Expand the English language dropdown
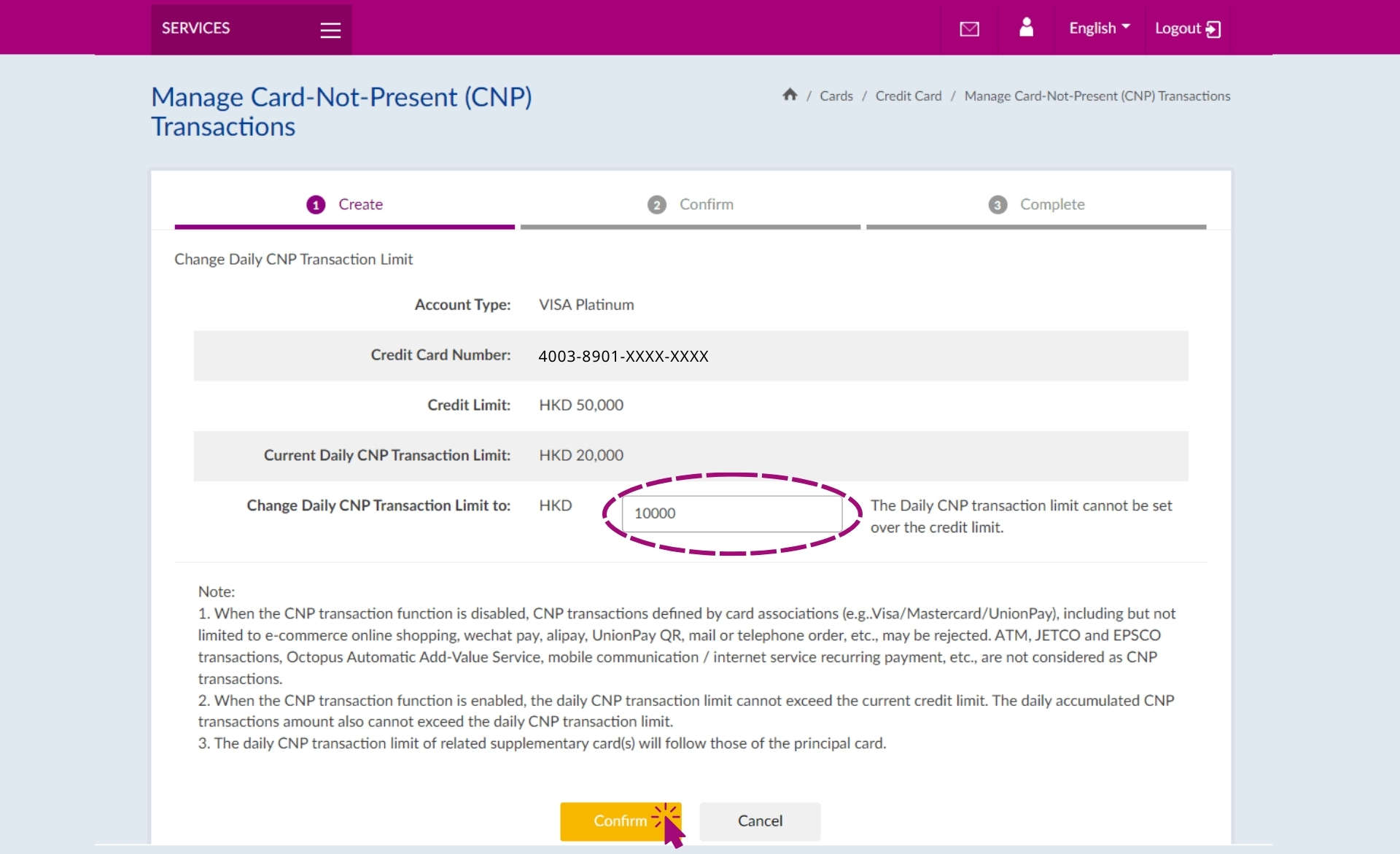 [1099, 28]
